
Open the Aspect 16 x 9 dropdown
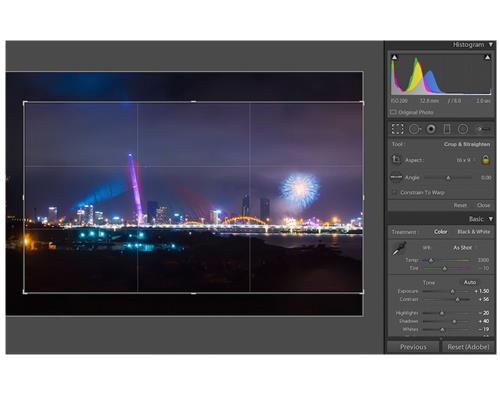pyautogui.click(x=465, y=160)
